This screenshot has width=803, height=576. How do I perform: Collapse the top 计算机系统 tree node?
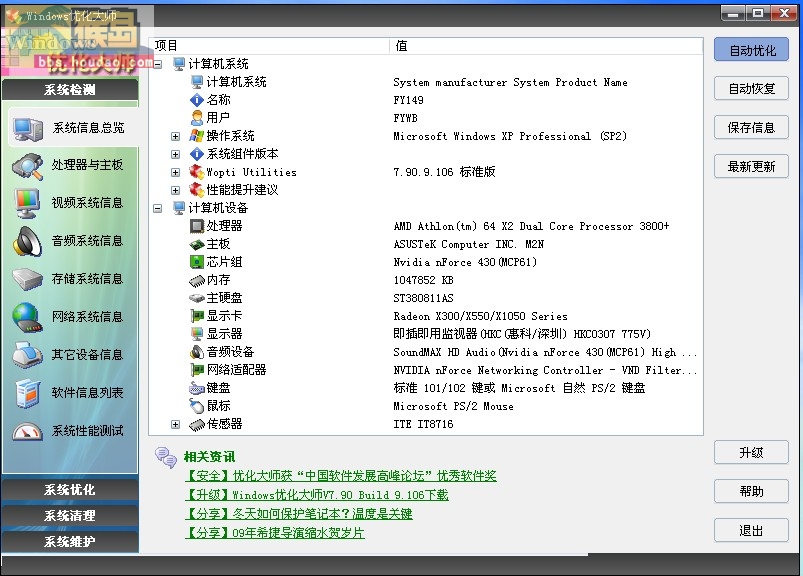(x=158, y=65)
